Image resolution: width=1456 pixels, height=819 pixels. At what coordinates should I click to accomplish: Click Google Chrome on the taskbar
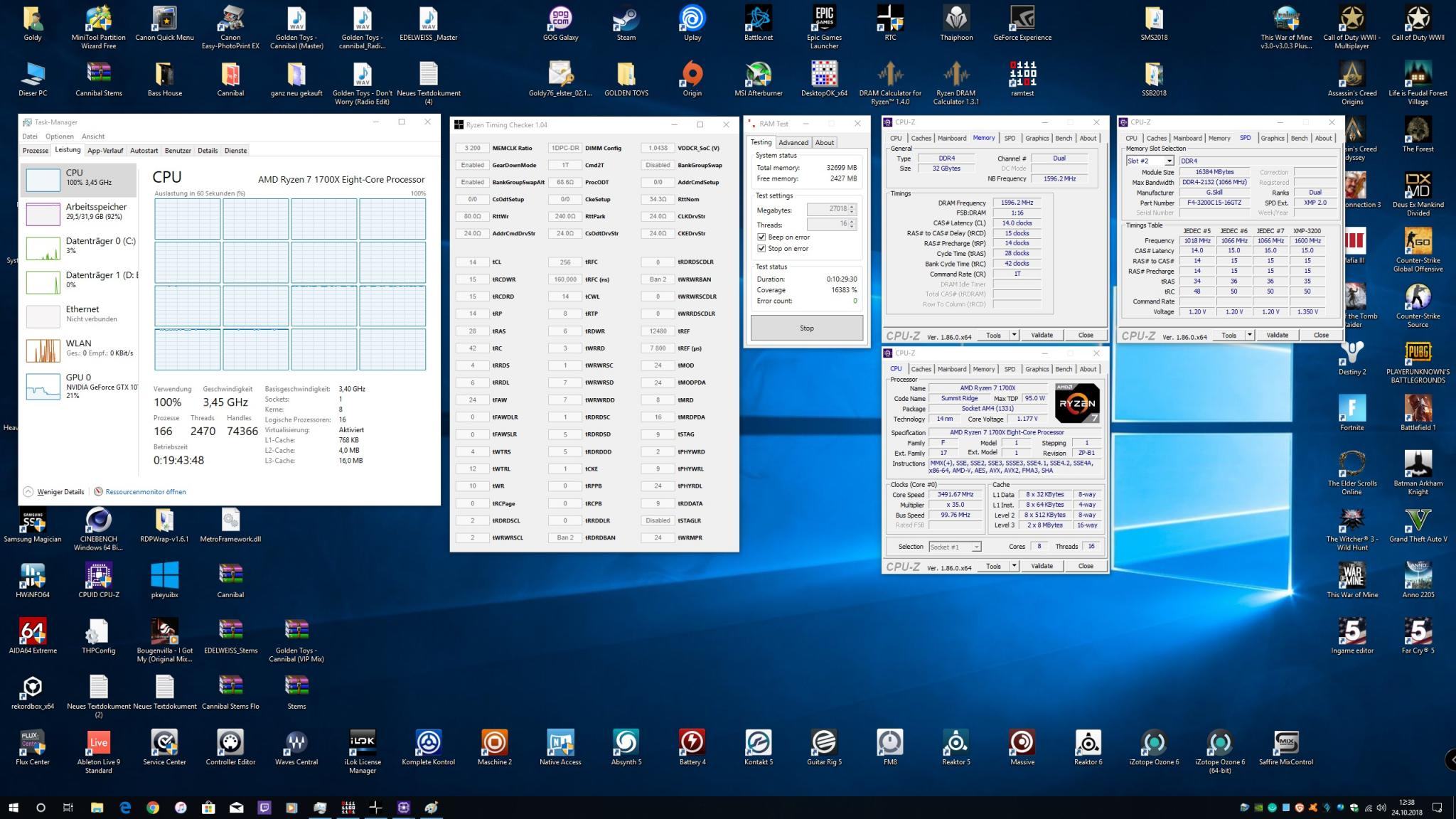pyautogui.click(x=153, y=808)
